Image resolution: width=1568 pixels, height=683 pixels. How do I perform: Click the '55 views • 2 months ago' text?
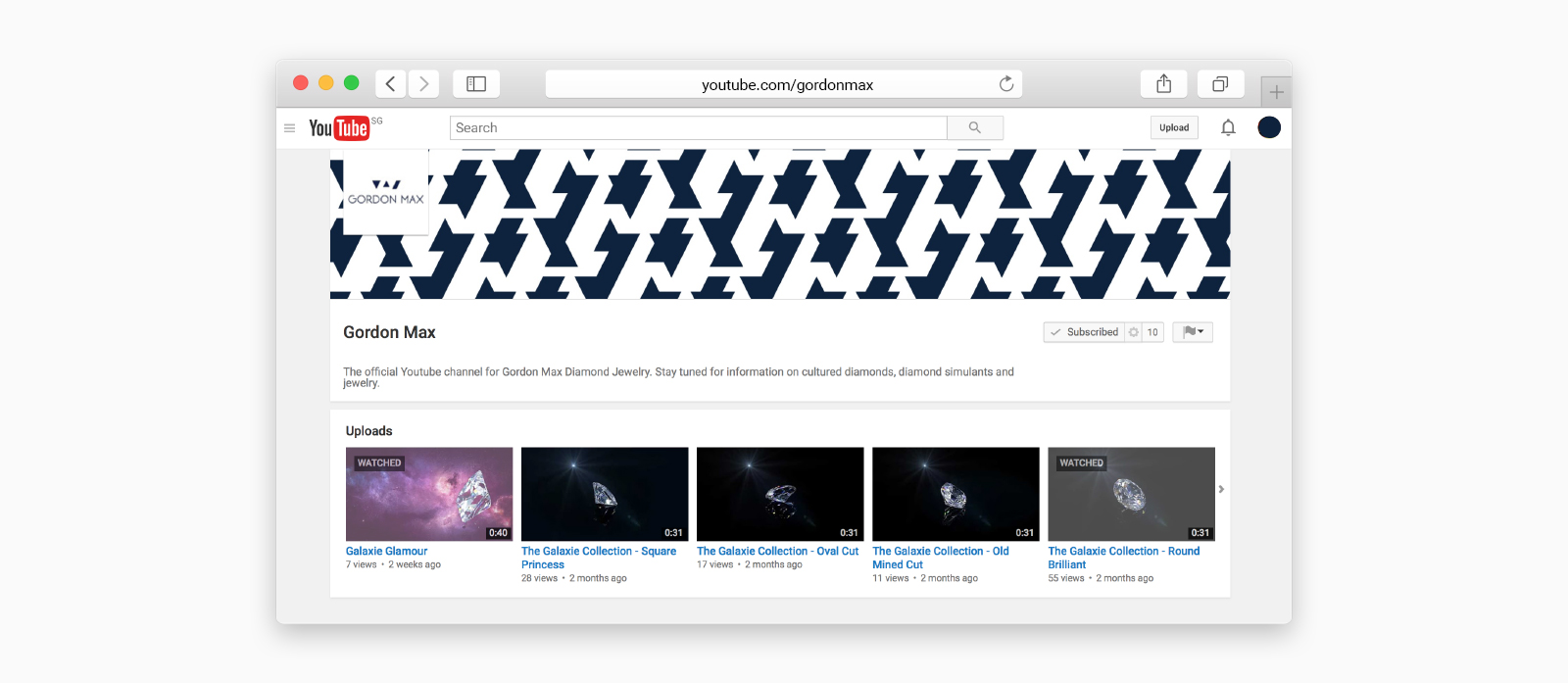tap(1101, 578)
